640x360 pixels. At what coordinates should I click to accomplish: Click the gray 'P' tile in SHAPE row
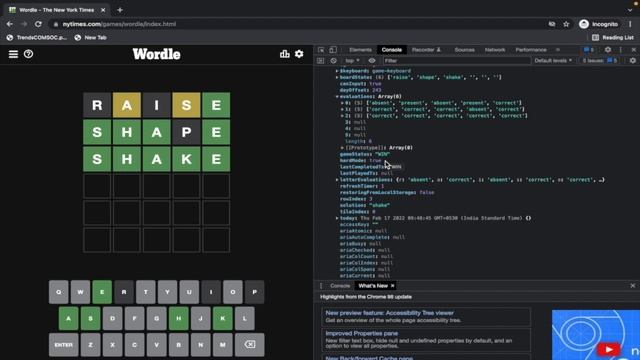(186, 132)
